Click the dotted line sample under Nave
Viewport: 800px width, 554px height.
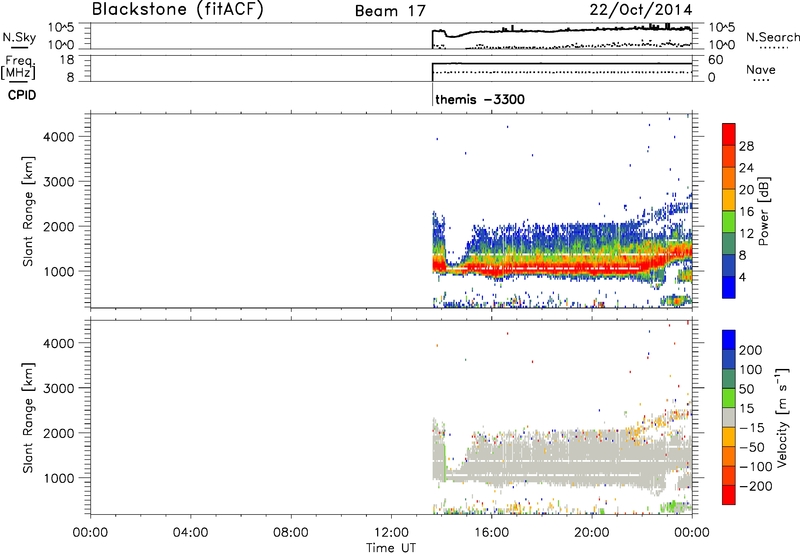click(761, 81)
